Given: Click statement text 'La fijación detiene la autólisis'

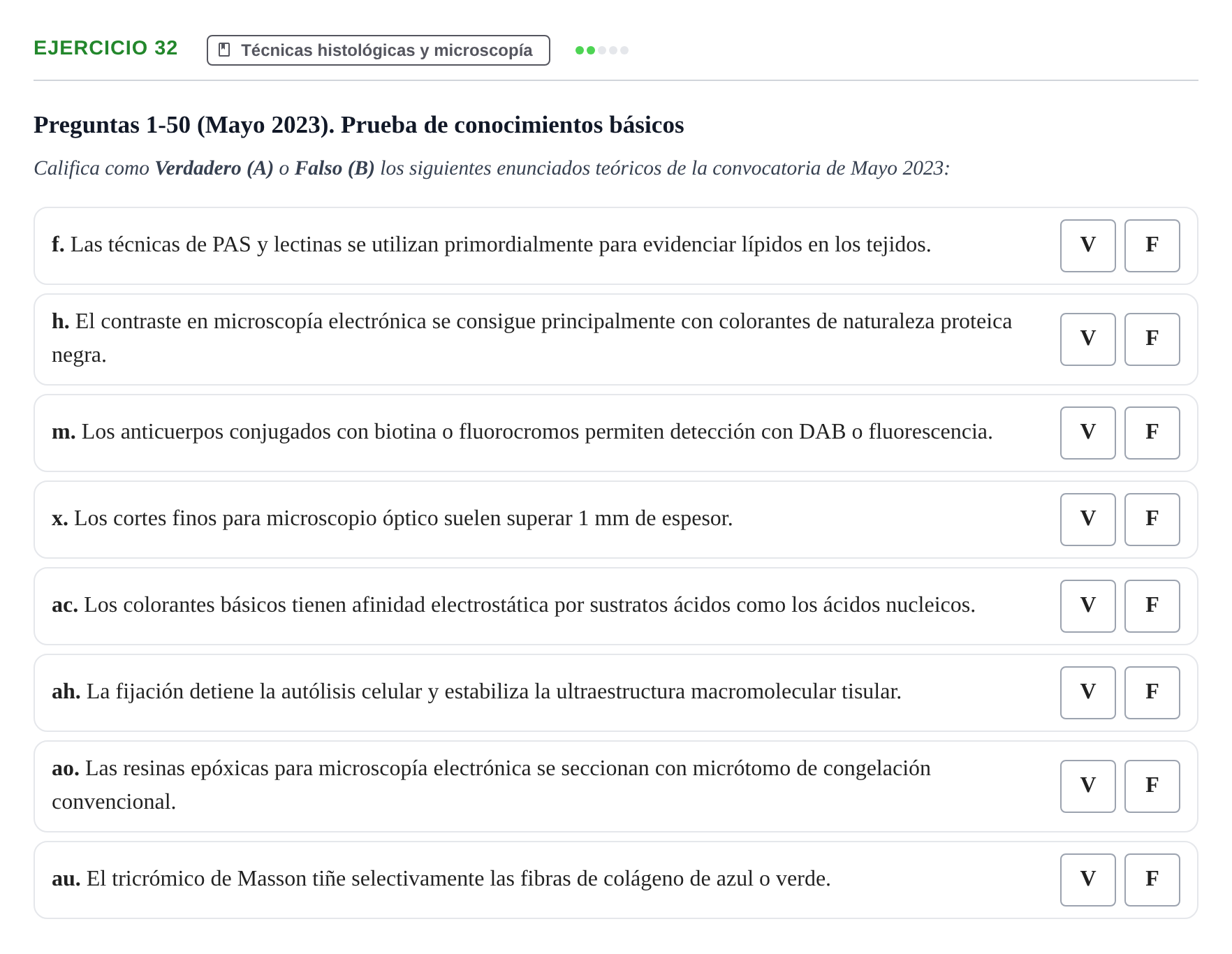Looking at the screenshot, I should (477, 692).
